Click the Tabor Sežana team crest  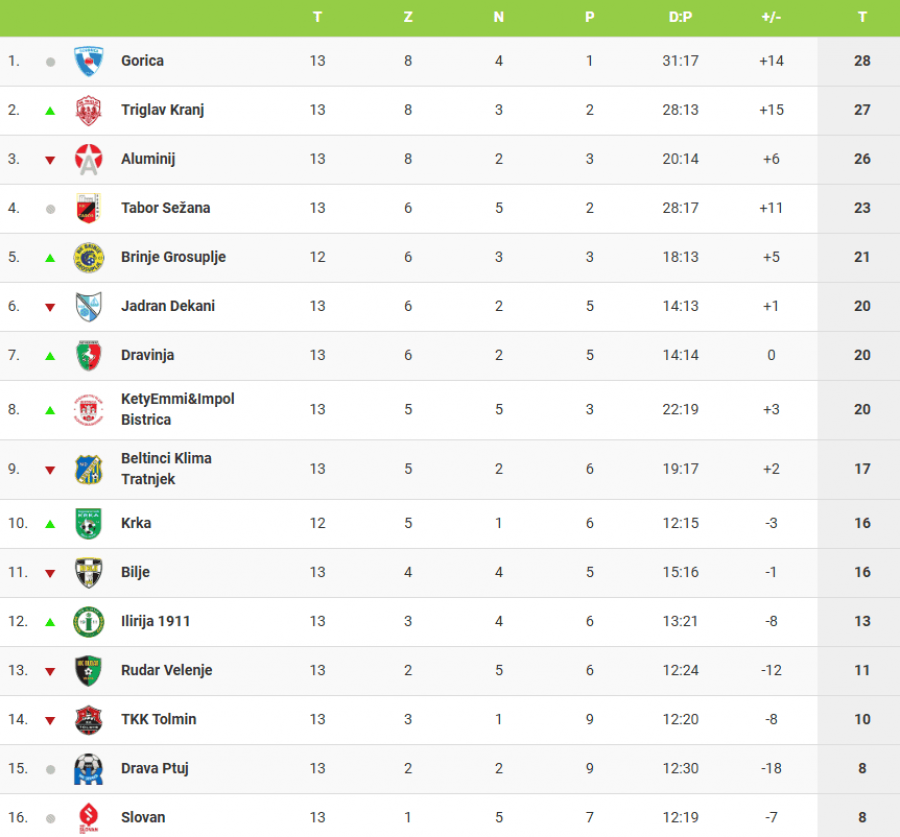(88, 208)
